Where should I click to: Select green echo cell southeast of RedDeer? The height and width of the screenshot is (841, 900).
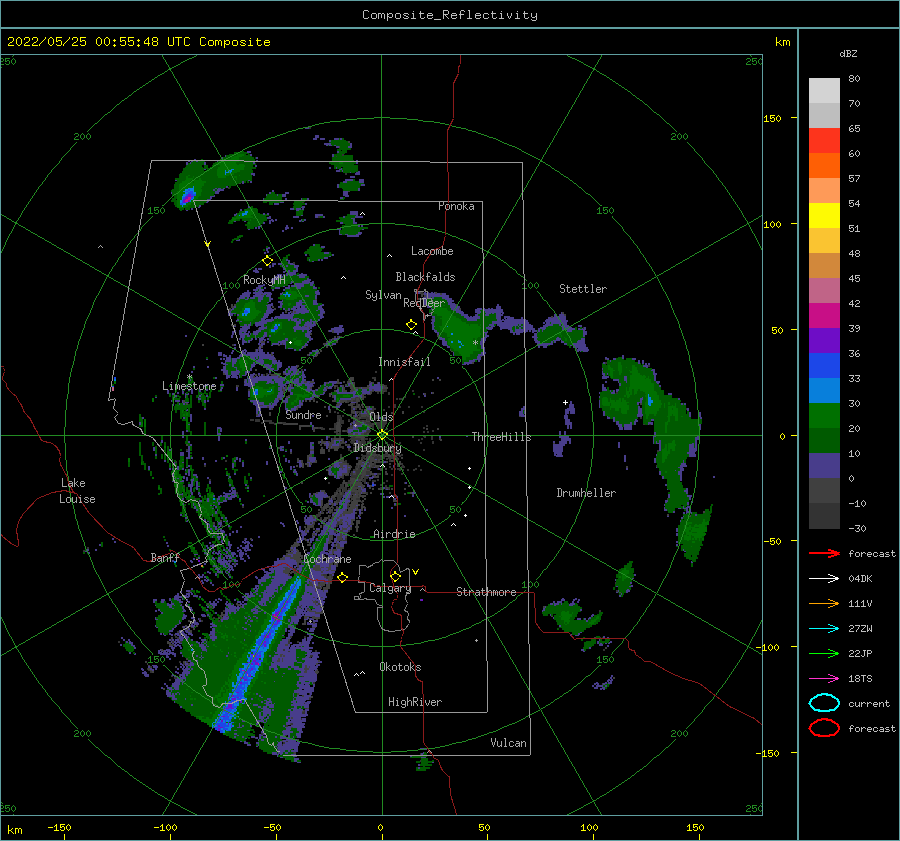pyautogui.click(x=461, y=331)
